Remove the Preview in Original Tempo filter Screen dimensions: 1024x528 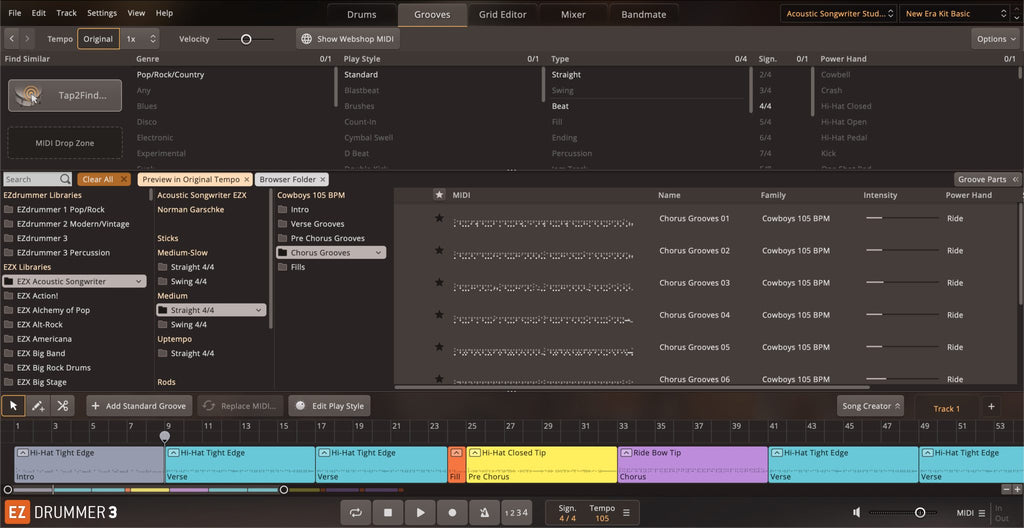[x=246, y=179]
